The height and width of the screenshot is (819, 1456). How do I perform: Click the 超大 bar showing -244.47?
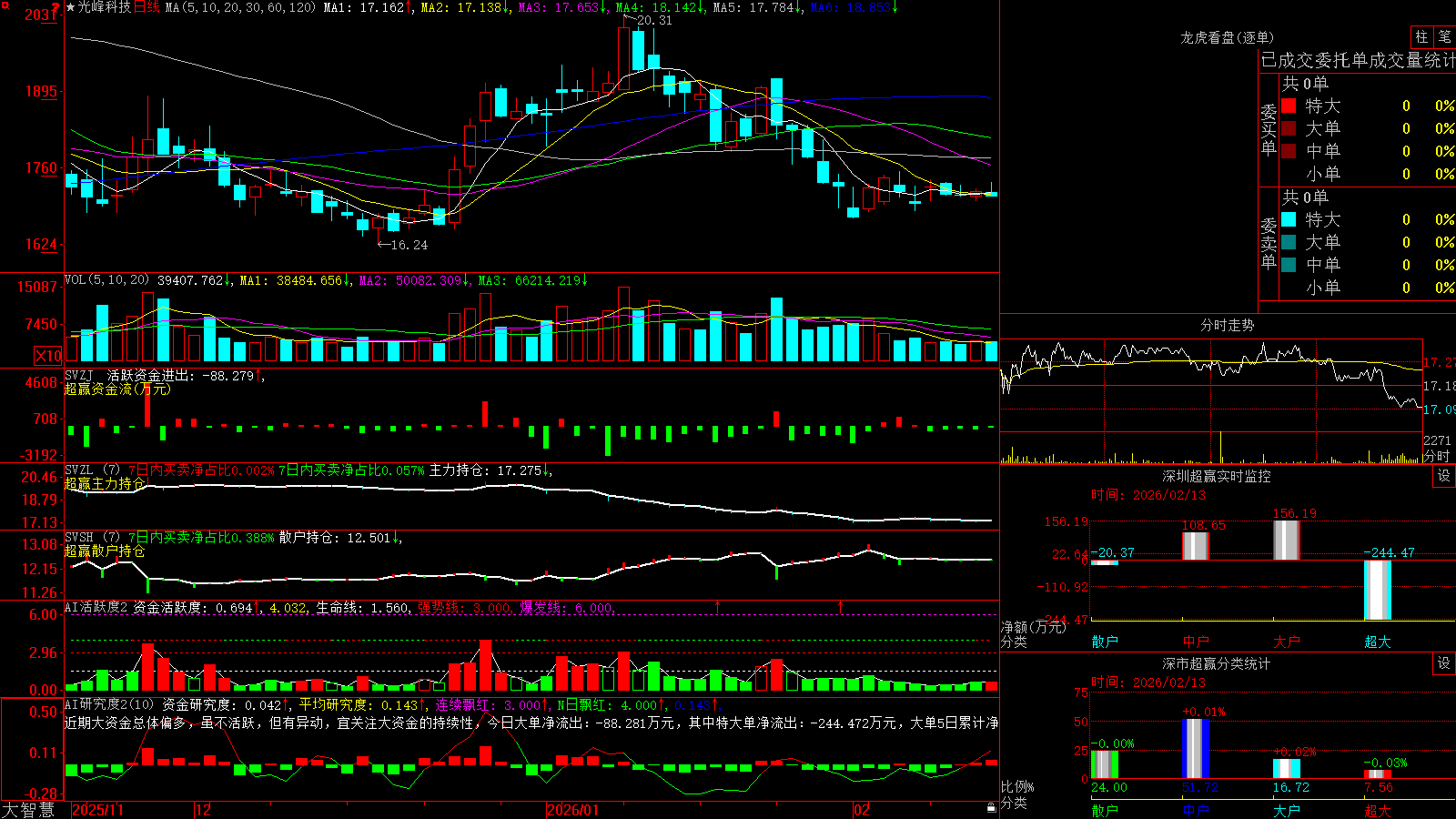(x=1377, y=590)
